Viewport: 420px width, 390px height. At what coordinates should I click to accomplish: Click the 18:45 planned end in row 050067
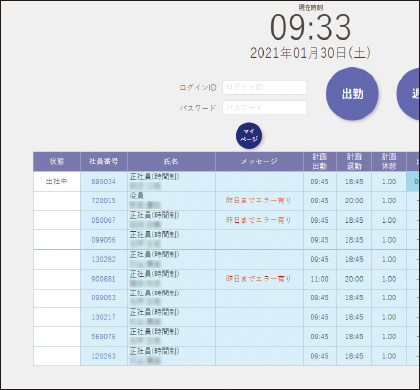click(x=354, y=220)
